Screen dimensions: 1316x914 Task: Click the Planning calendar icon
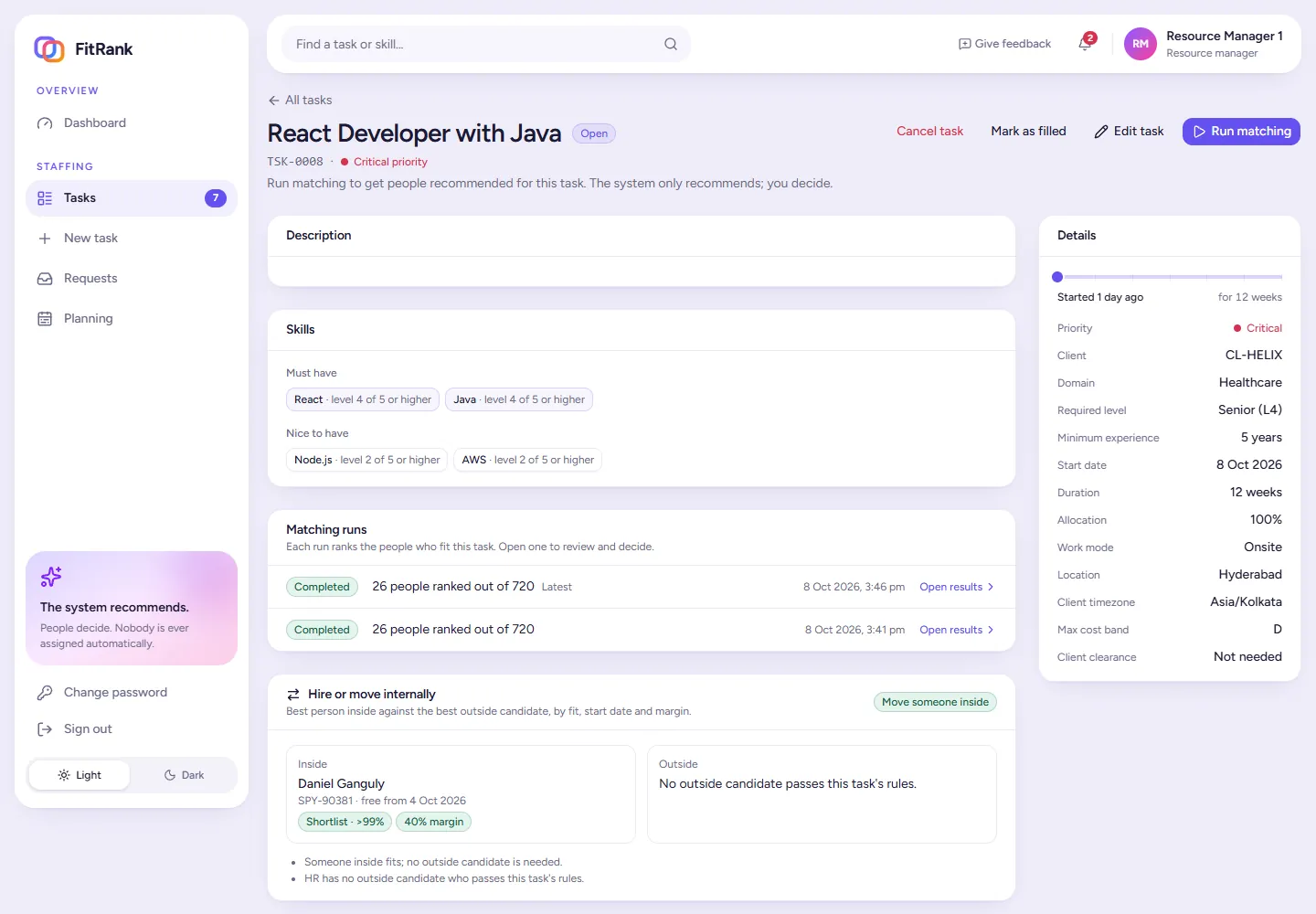point(45,319)
